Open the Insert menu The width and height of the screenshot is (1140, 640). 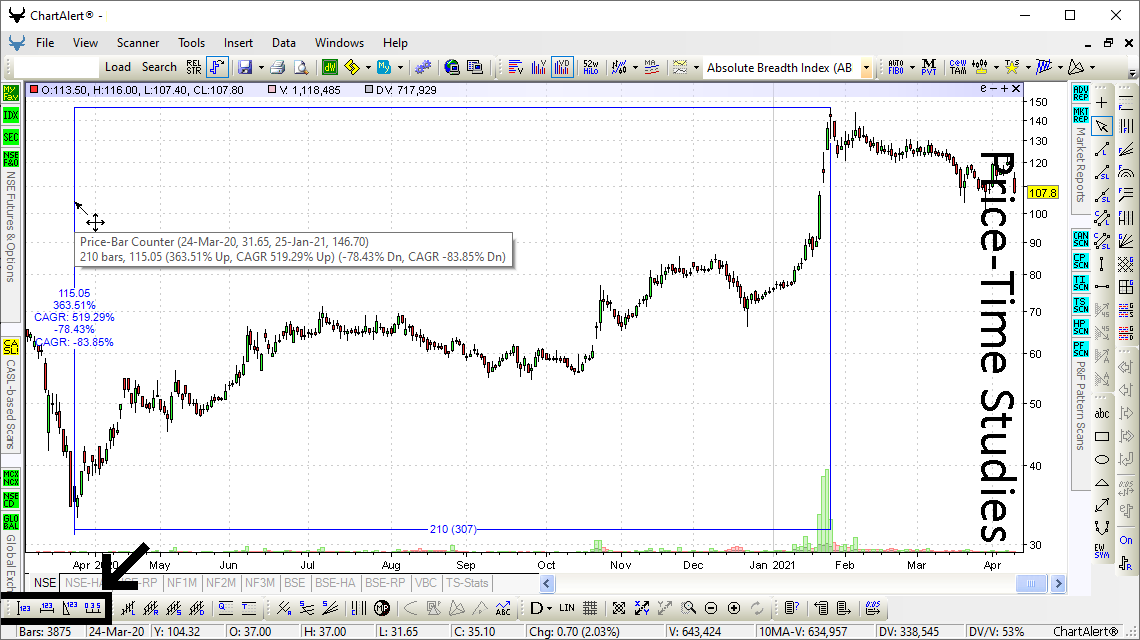[x=238, y=43]
